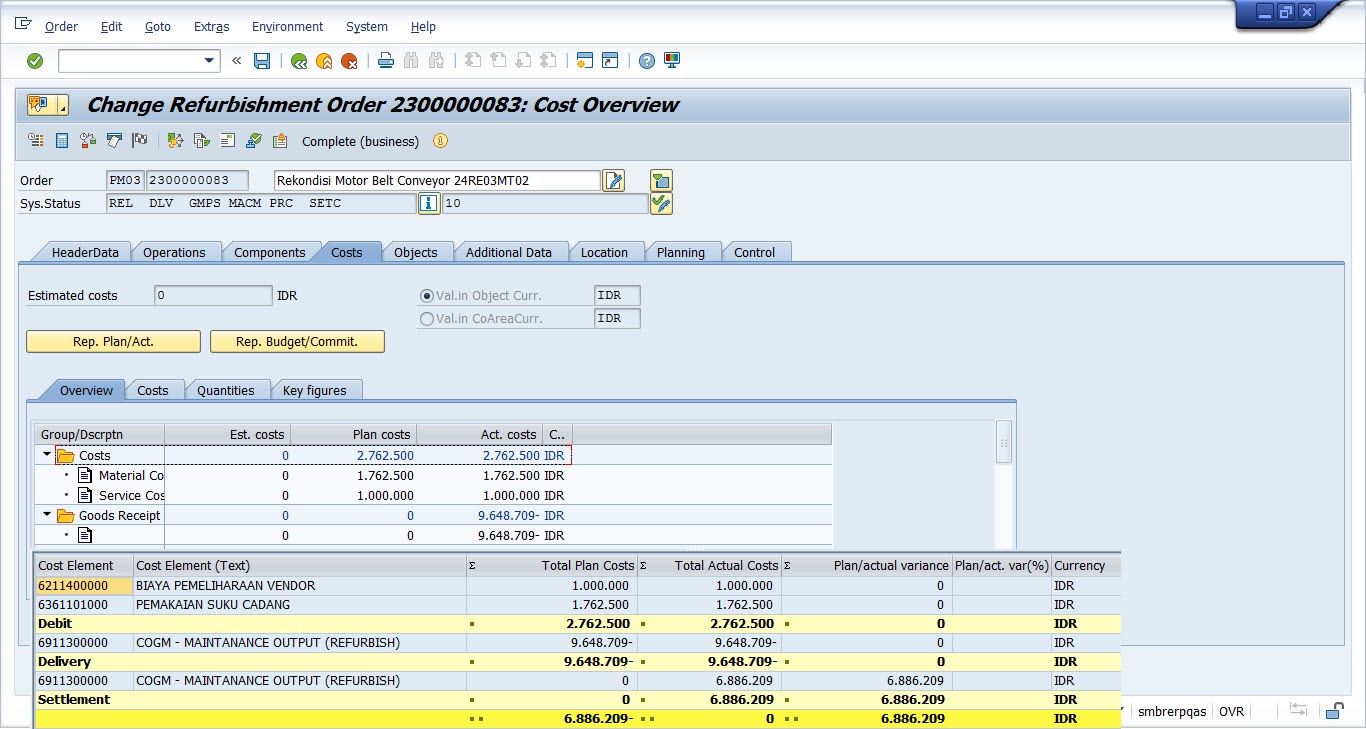This screenshot has height=729, width=1366.
Task: Click the Print icon
Action: click(386, 61)
